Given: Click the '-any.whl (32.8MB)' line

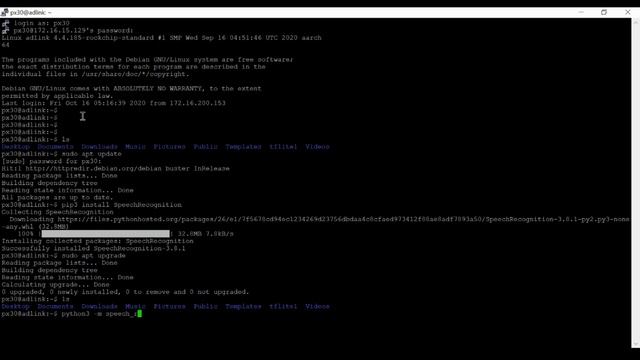Looking at the screenshot, I should point(35,227).
